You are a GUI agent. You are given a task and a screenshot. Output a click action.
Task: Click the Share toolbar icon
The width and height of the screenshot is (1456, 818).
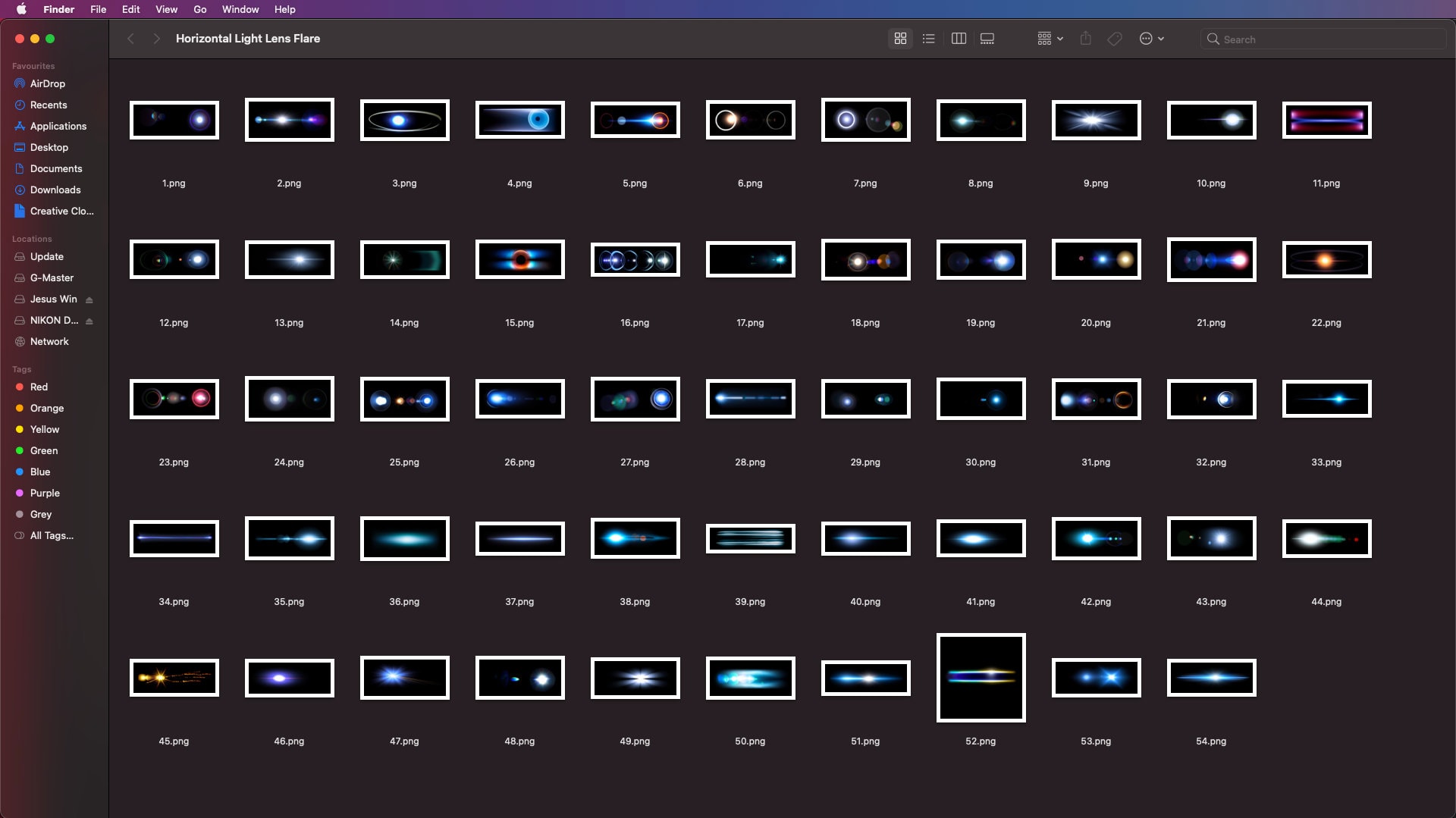(1086, 39)
